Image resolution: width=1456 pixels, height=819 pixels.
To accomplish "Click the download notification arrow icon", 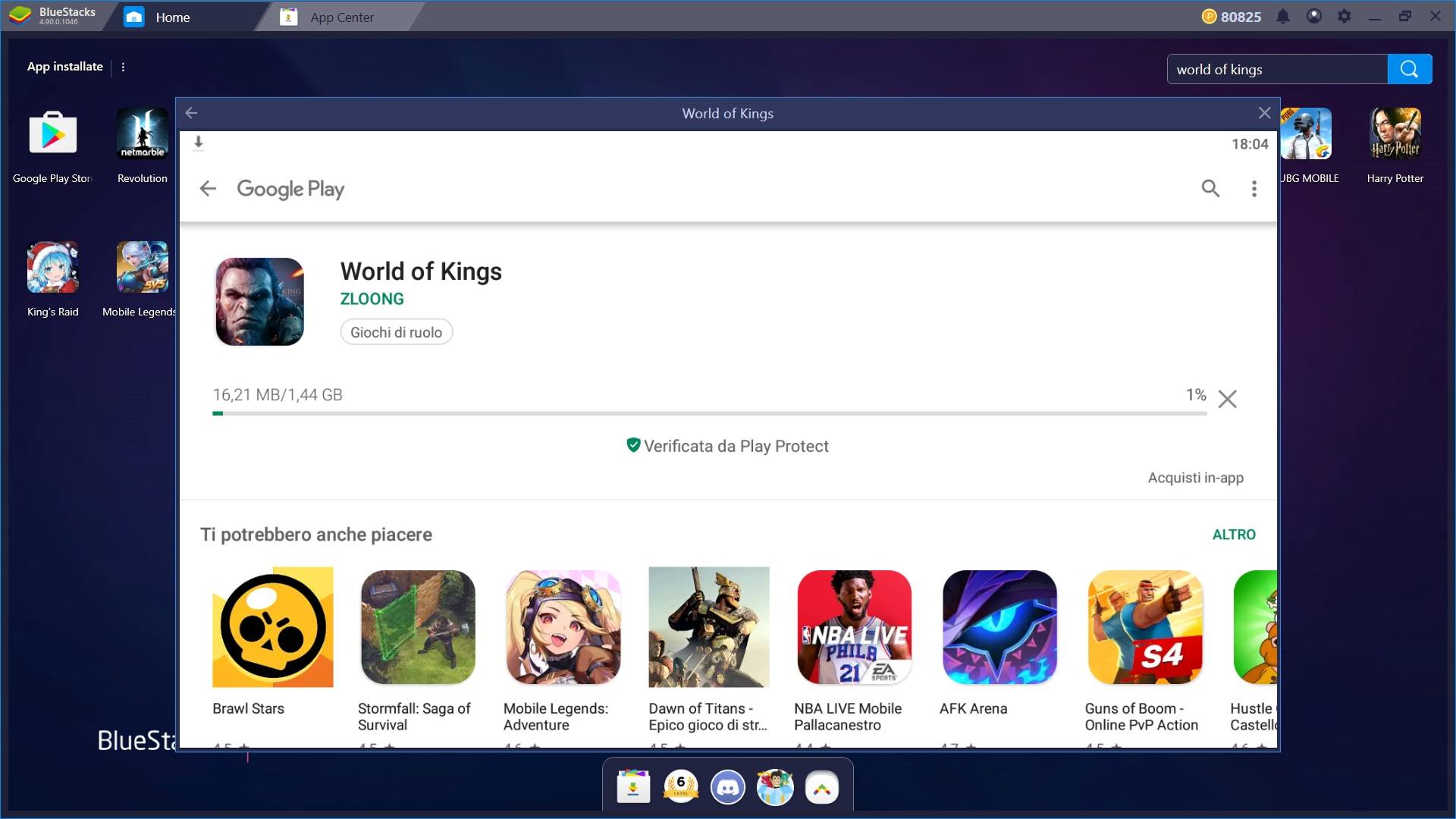I will point(198,143).
